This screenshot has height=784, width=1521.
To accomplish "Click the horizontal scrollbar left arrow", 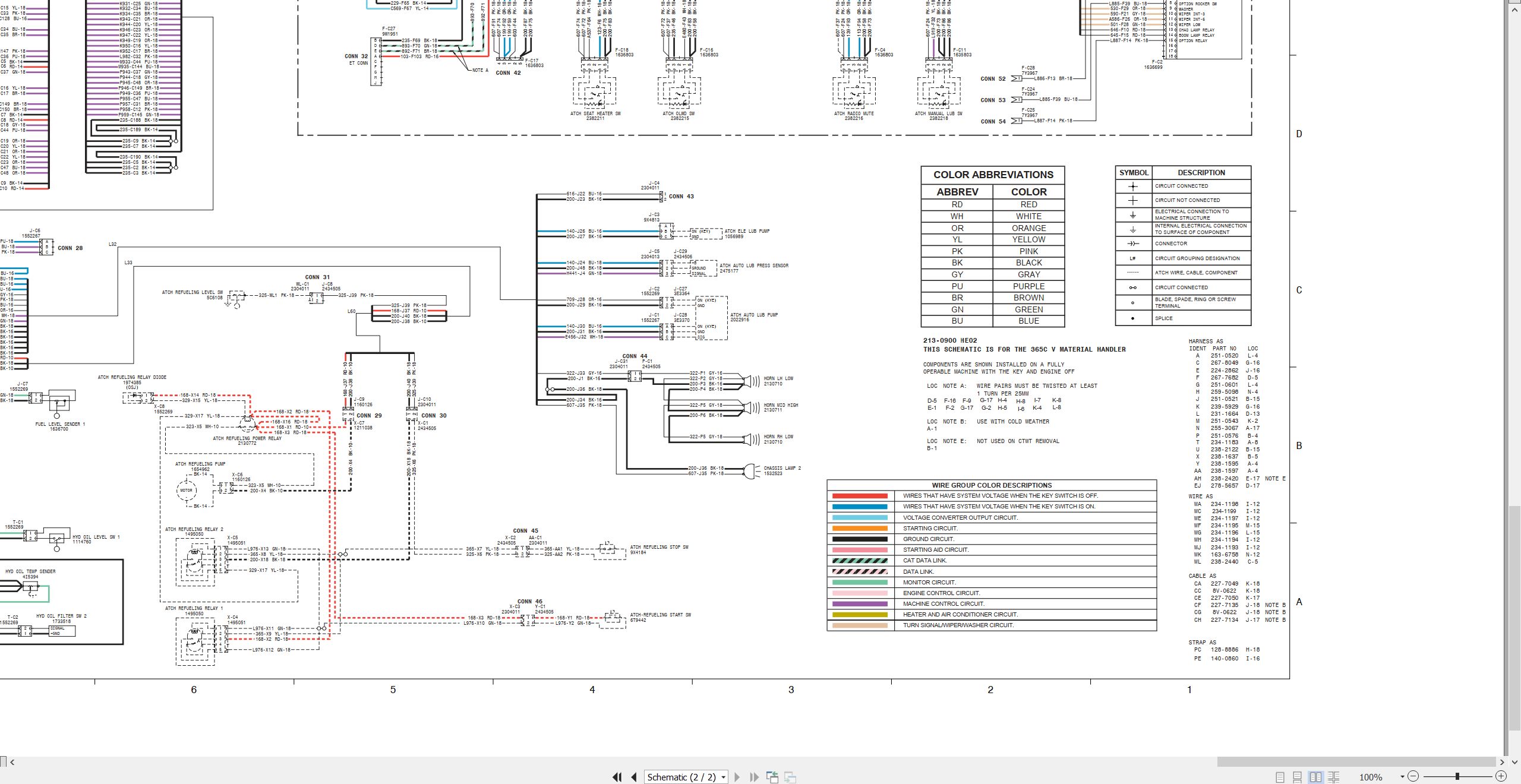I will click(x=12, y=762).
